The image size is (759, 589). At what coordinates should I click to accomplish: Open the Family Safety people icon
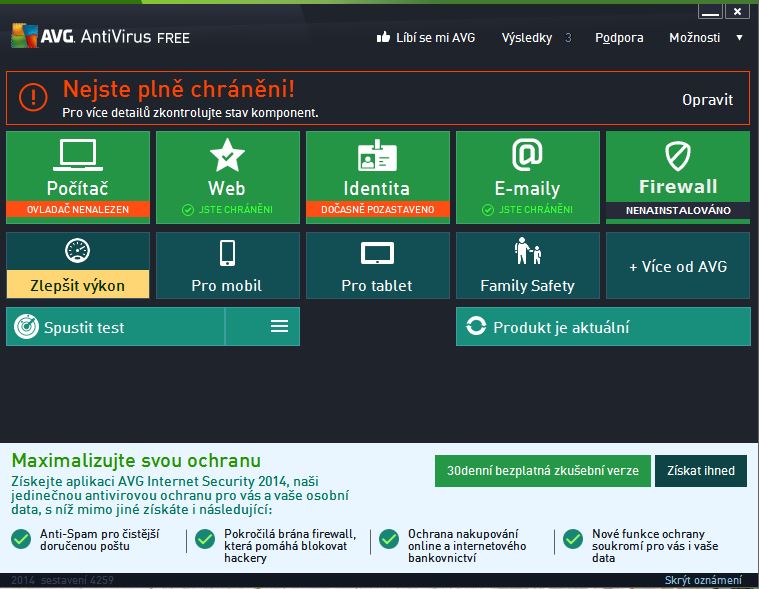click(x=528, y=251)
